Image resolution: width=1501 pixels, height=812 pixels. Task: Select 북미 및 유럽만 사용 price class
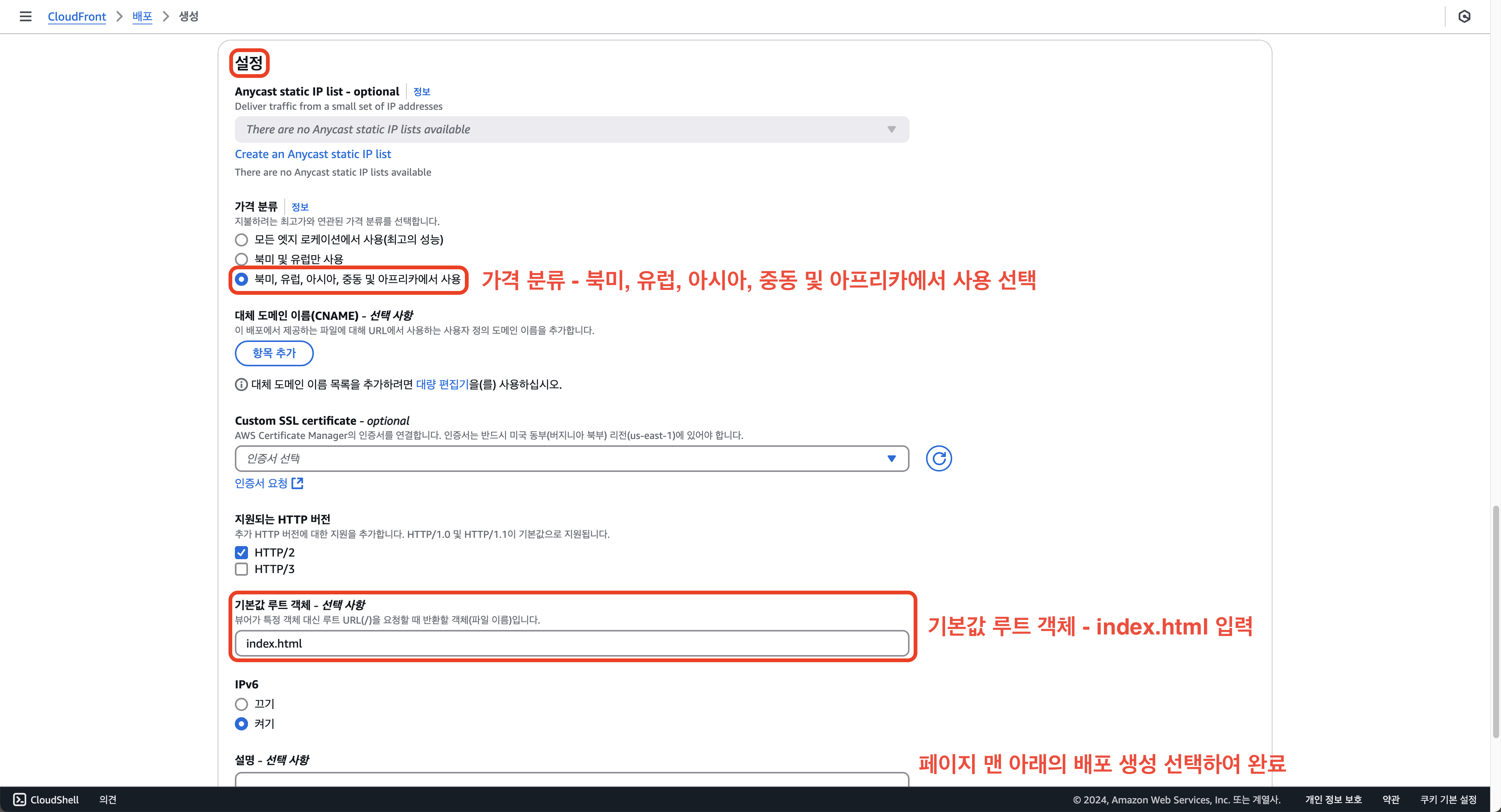241,259
